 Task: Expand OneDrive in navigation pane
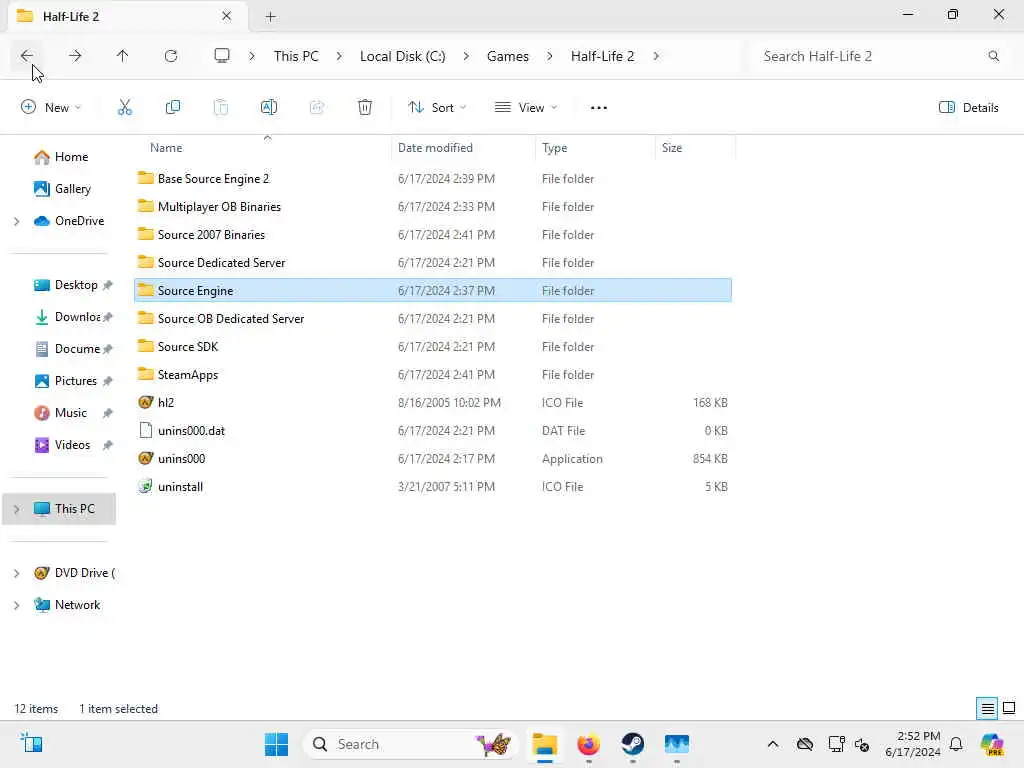tap(16, 221)
